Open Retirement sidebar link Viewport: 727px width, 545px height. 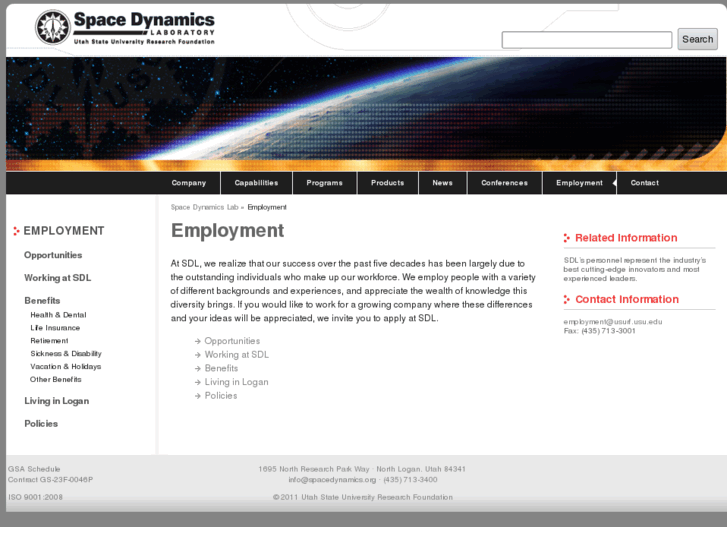point(49,341)
